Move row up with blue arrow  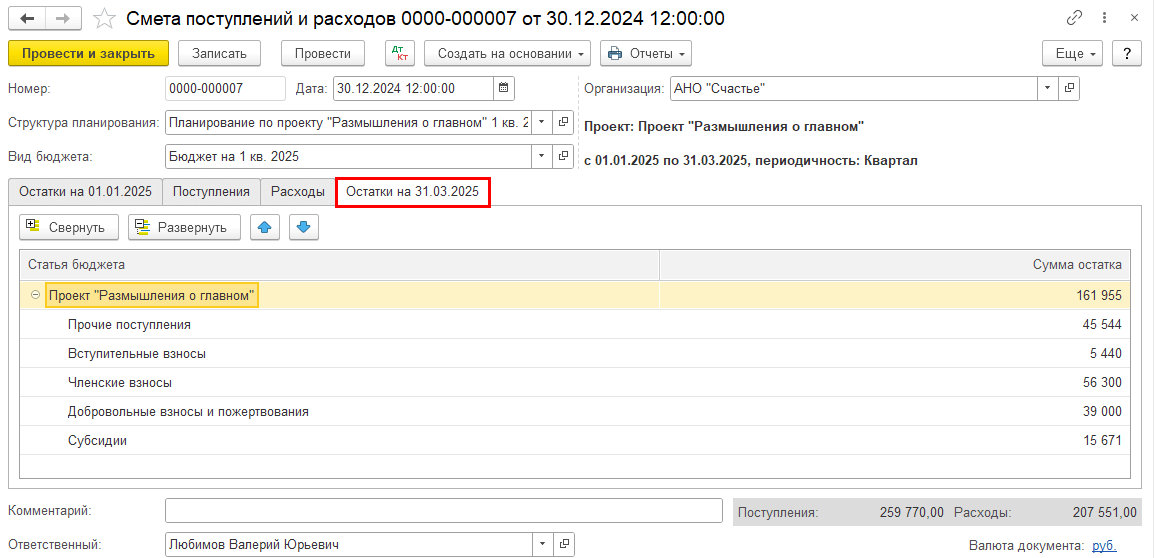[265, 227]
